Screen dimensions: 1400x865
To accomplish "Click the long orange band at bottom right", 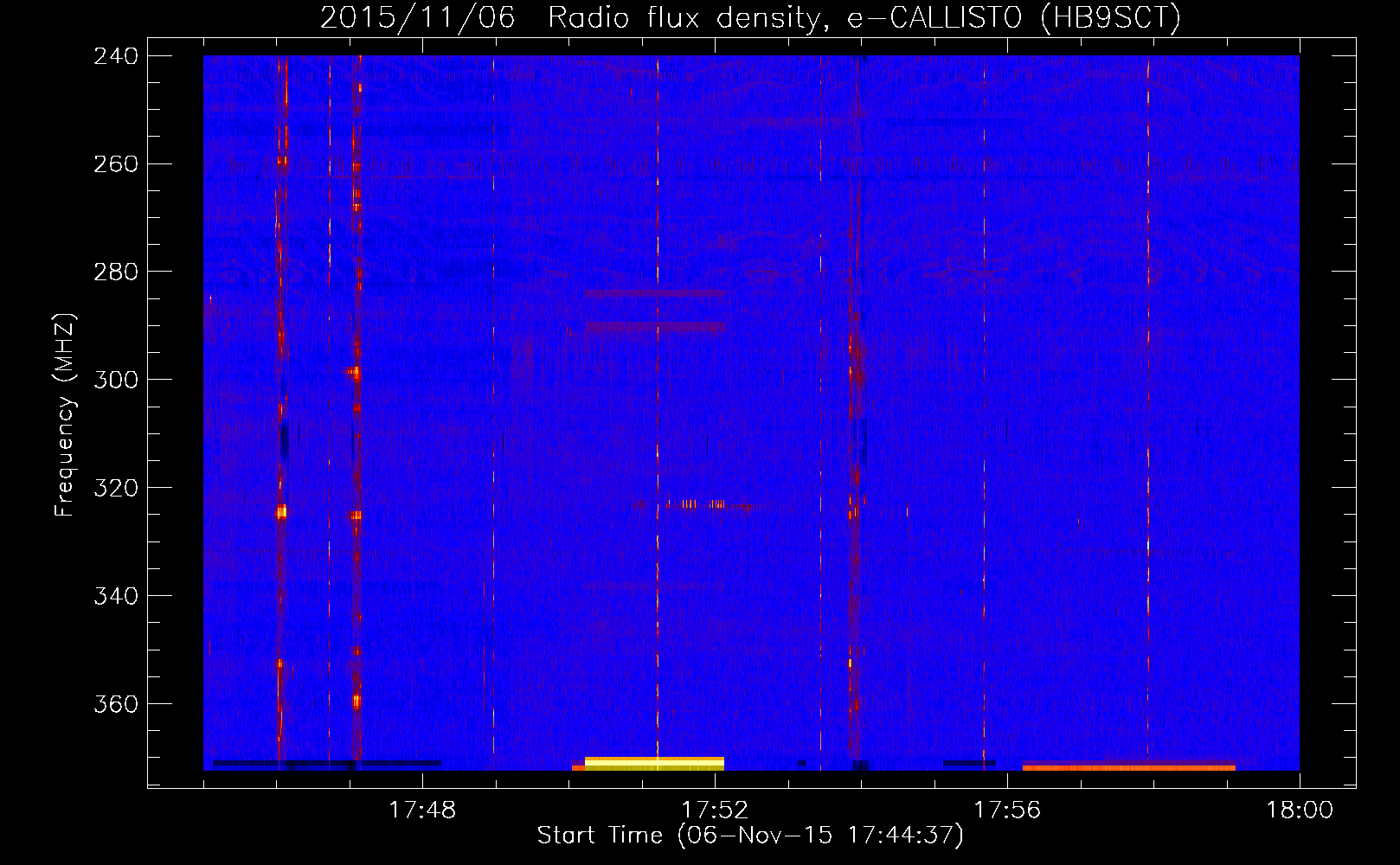I will (1128, 767).
